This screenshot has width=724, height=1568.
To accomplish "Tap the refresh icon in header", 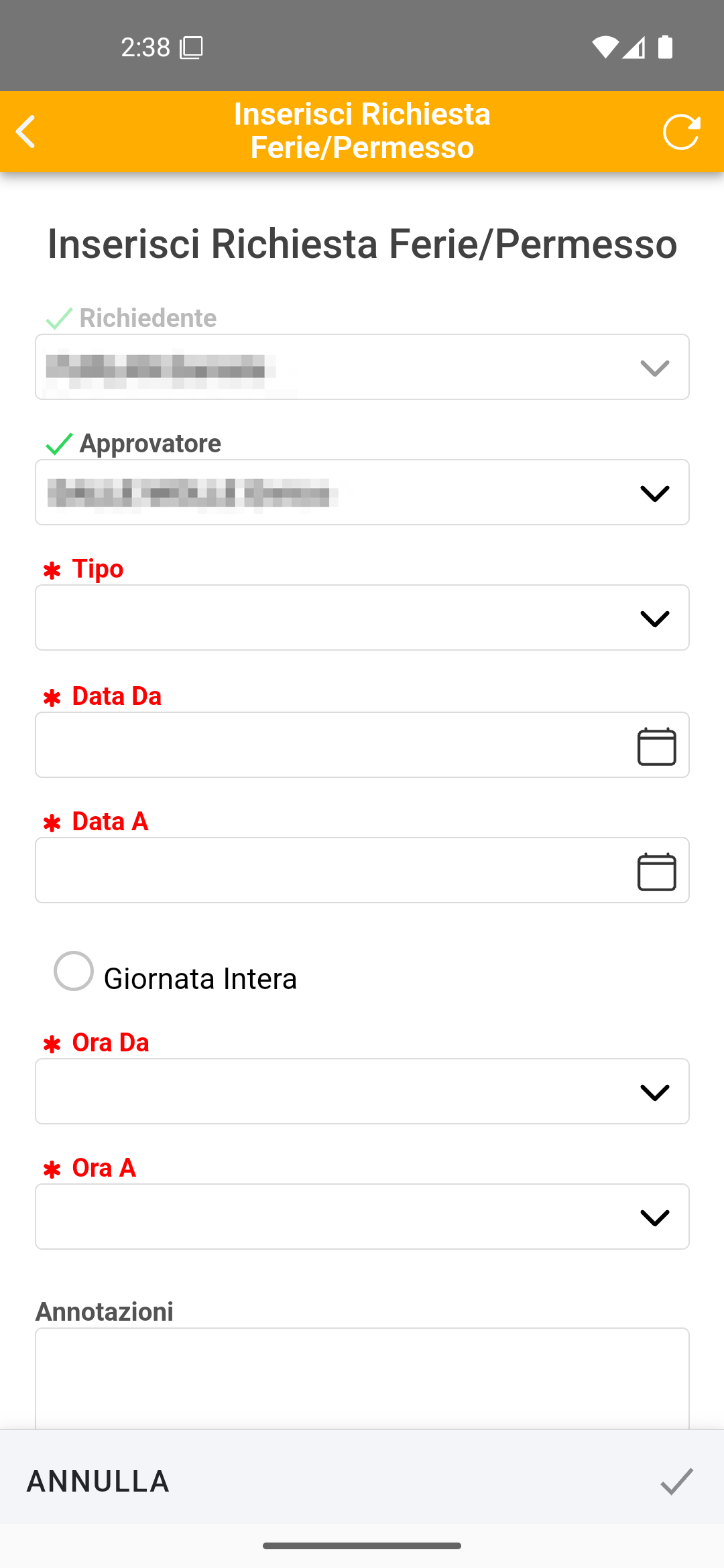I will 681,131.
